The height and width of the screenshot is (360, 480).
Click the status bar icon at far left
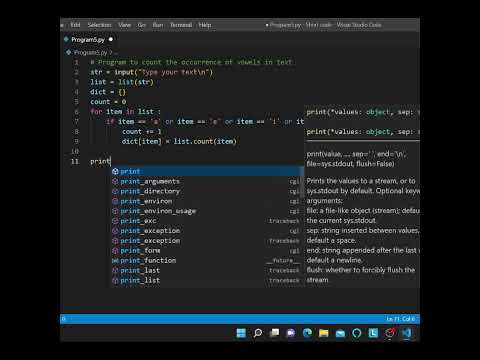[x=64, y=319]
